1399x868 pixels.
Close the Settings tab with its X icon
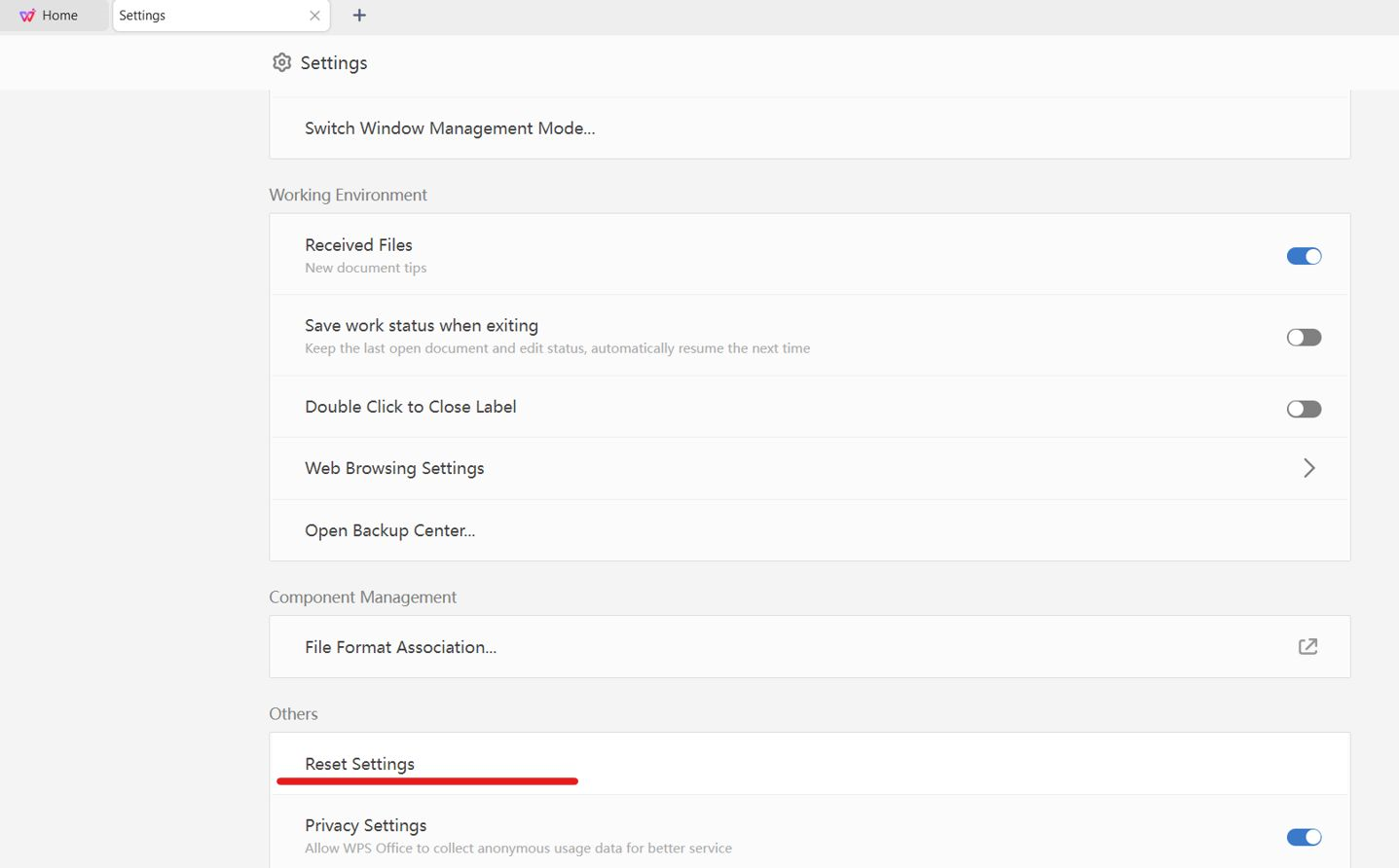pyautogui.click(x=314, y=16)
